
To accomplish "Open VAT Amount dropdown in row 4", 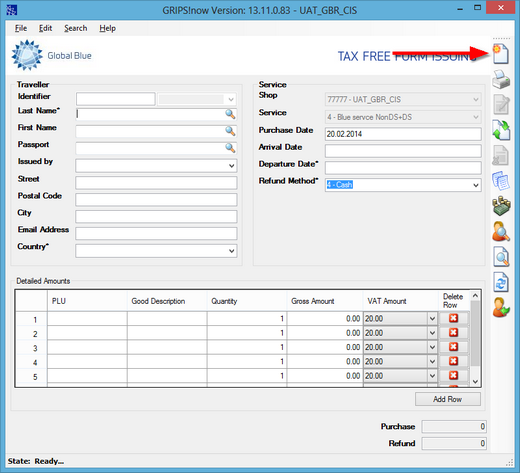I will 432,362.
